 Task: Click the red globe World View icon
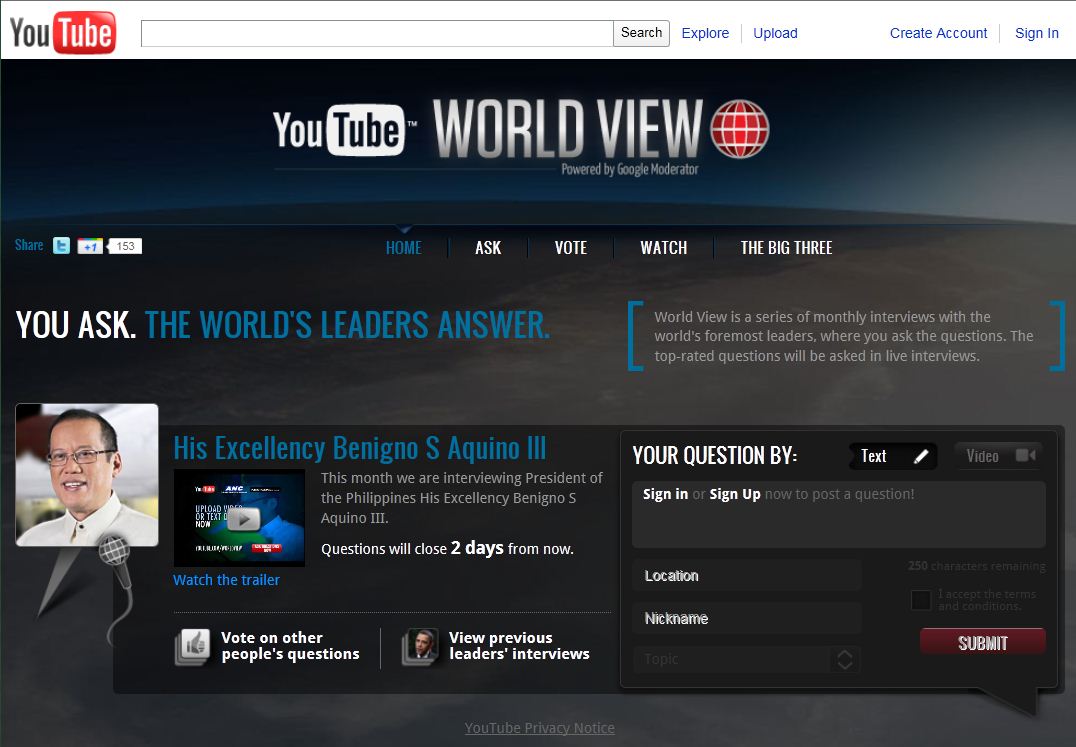tap(739, 129)
